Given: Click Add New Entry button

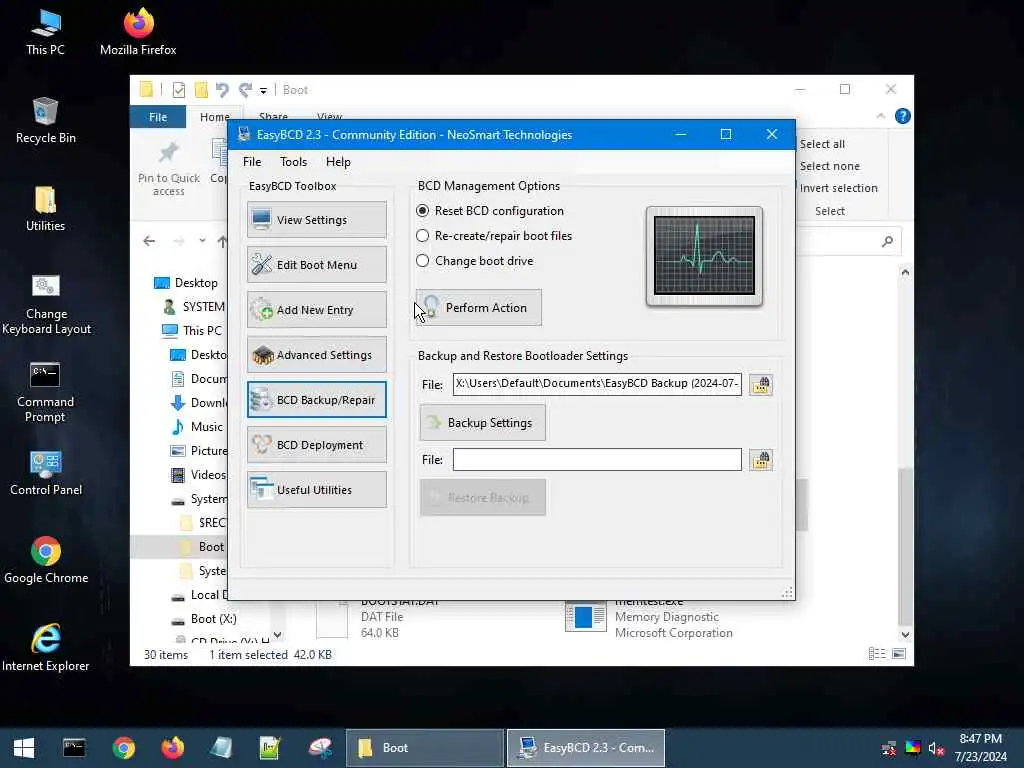Looking at the screenshot, I should (317, 310).
